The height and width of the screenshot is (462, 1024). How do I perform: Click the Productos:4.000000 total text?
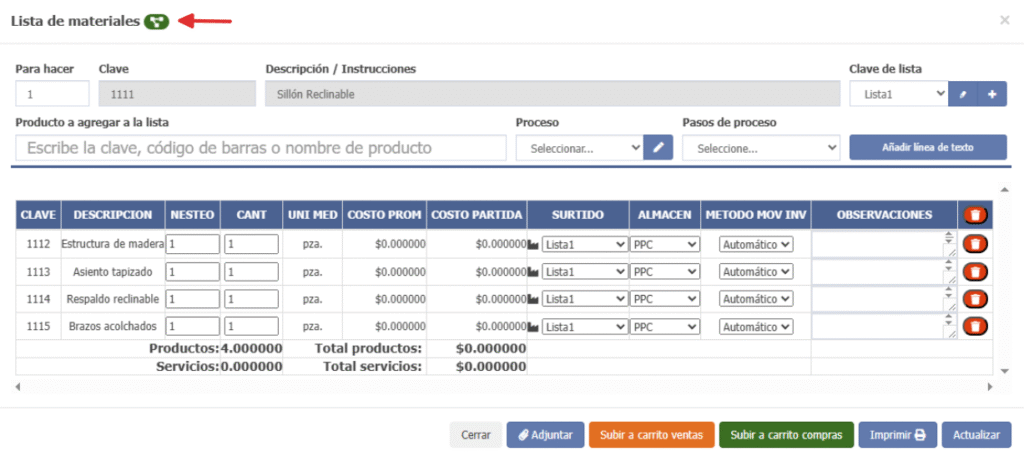(x=216, y=348)
